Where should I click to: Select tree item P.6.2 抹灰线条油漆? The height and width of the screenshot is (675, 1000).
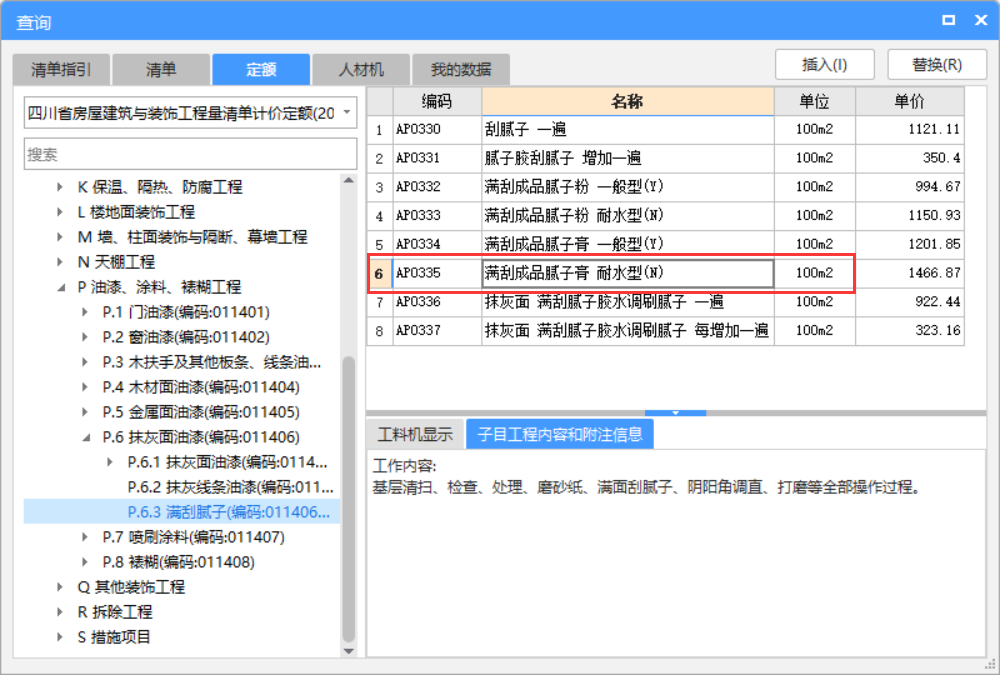[x=230, y=487]
